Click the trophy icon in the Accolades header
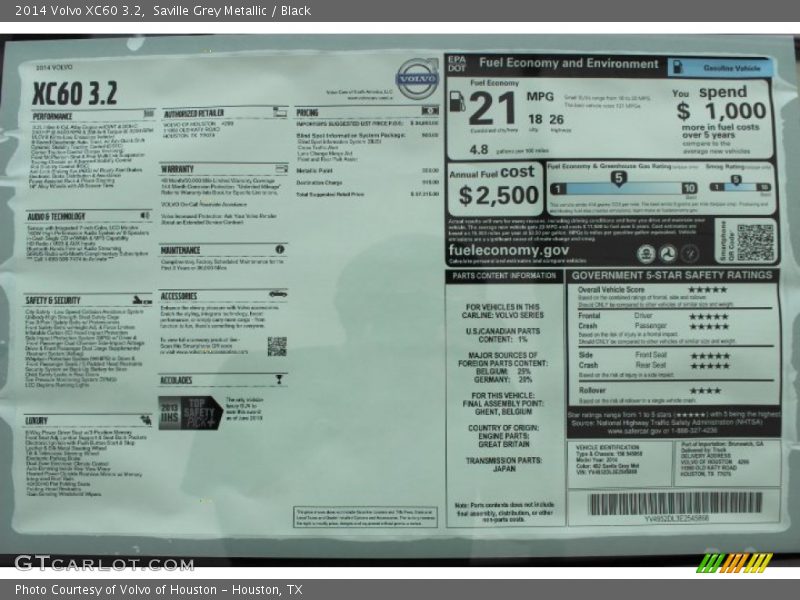The image size is (800, 600). 279,379
